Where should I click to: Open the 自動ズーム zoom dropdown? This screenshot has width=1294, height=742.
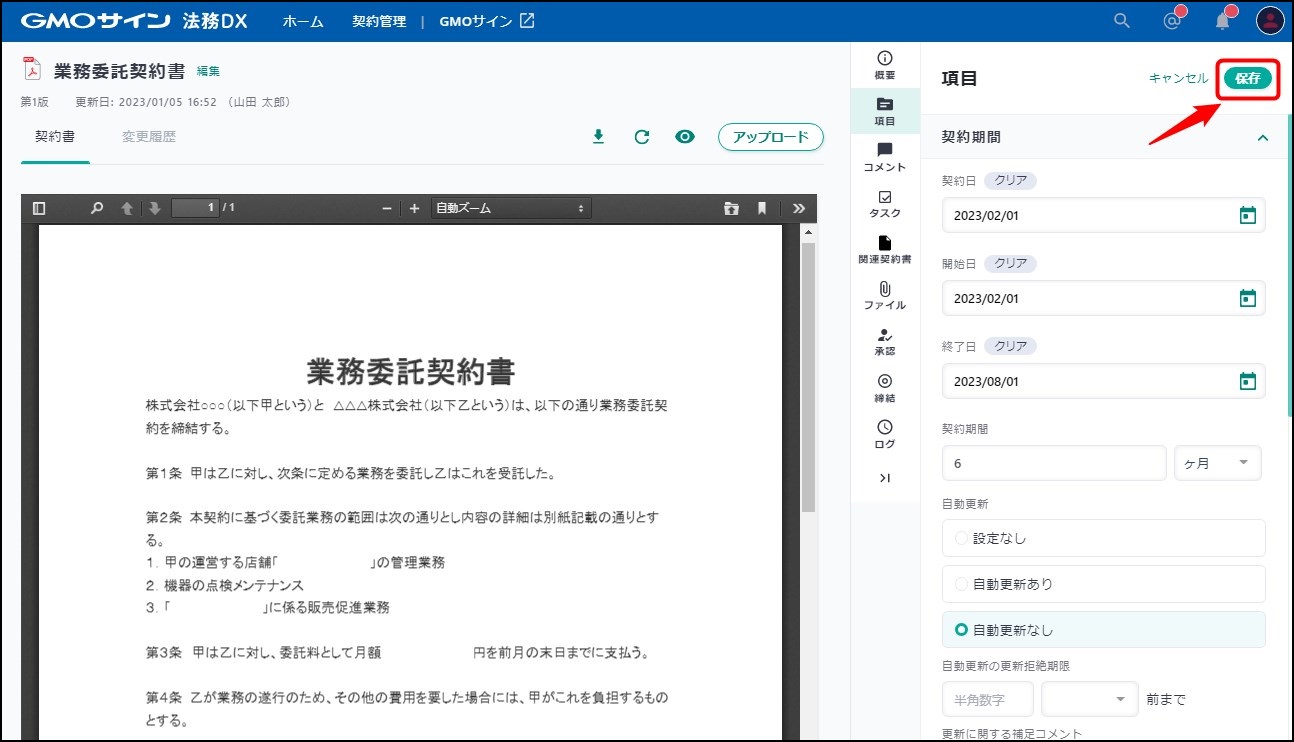click(510, 208)
